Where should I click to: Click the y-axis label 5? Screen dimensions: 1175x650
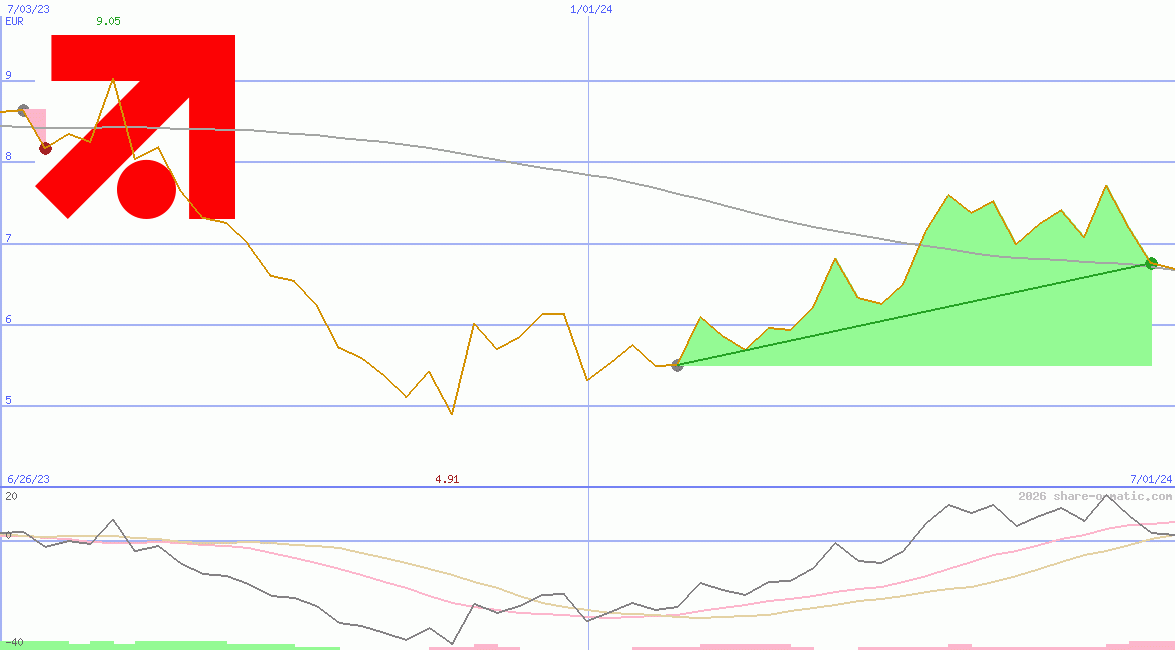[x=8, y=400]
